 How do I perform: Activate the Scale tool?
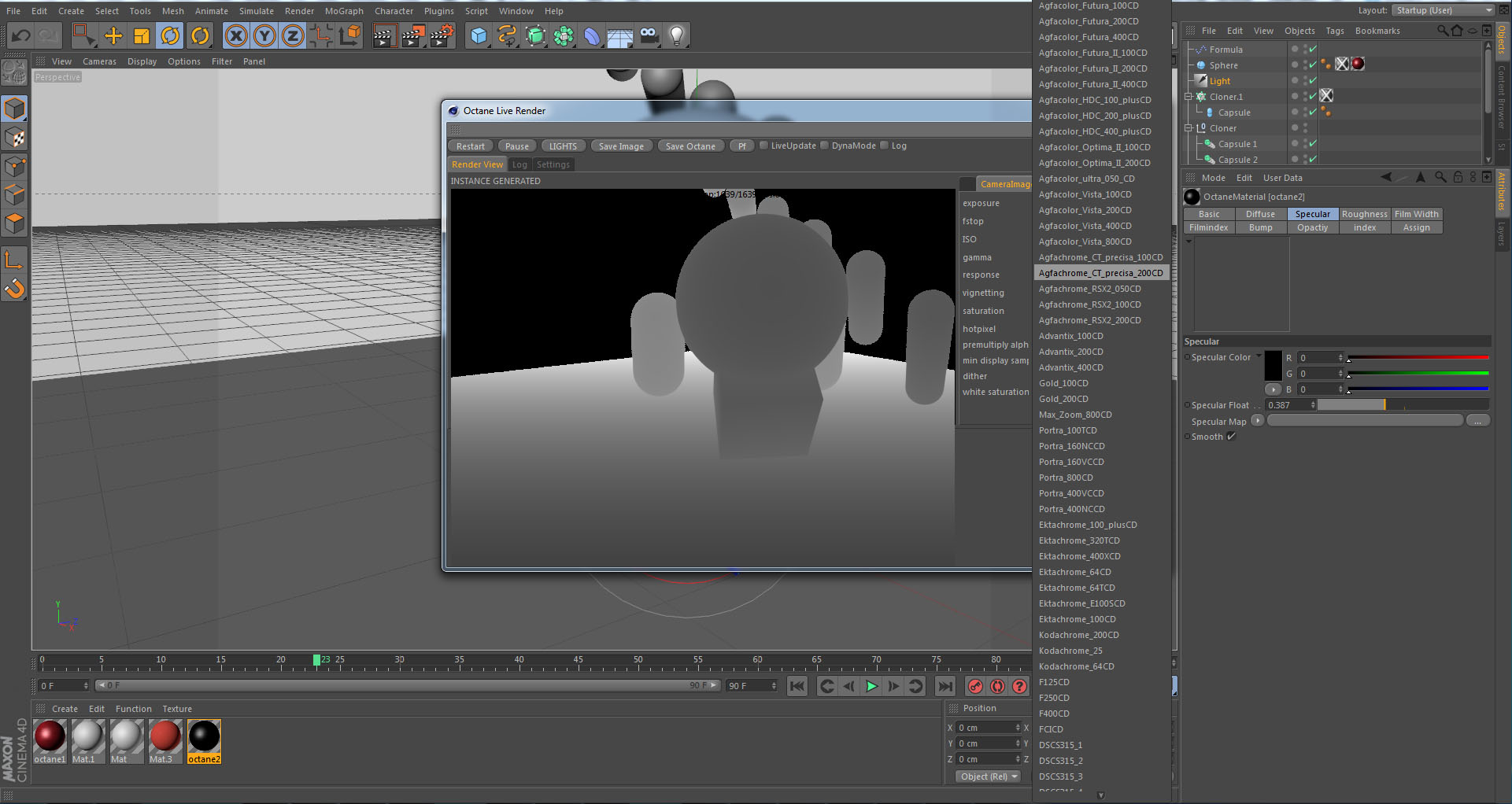142,35
